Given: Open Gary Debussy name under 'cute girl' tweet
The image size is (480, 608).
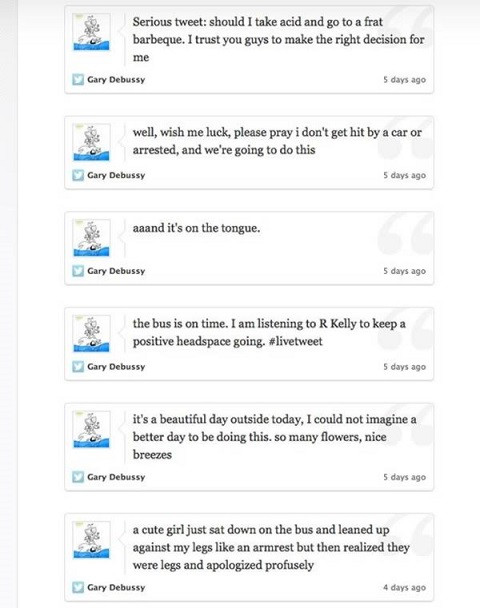Looking at the screenshot, I should (x=116, y=587).
